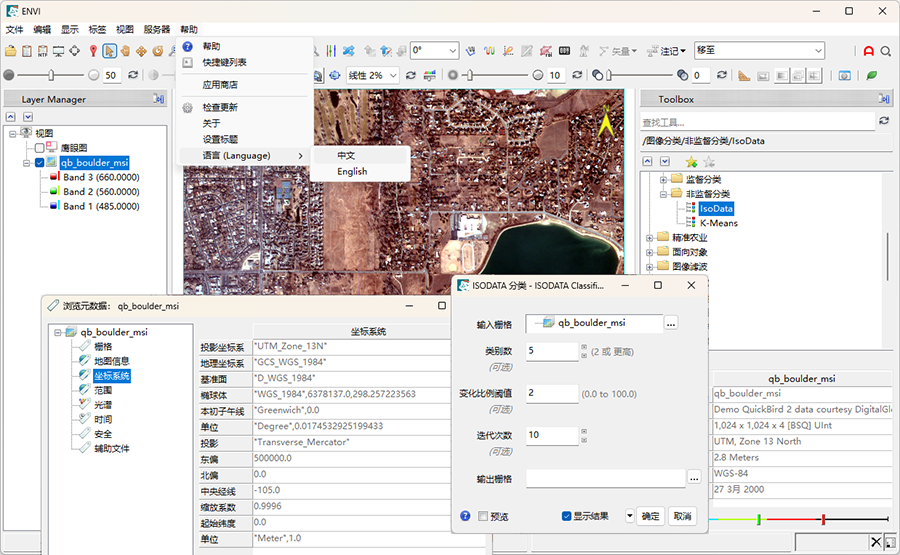Screen dimensions: 900x555
Task: Expand the 精准农业 folder
Action: [x=649, y=238]
